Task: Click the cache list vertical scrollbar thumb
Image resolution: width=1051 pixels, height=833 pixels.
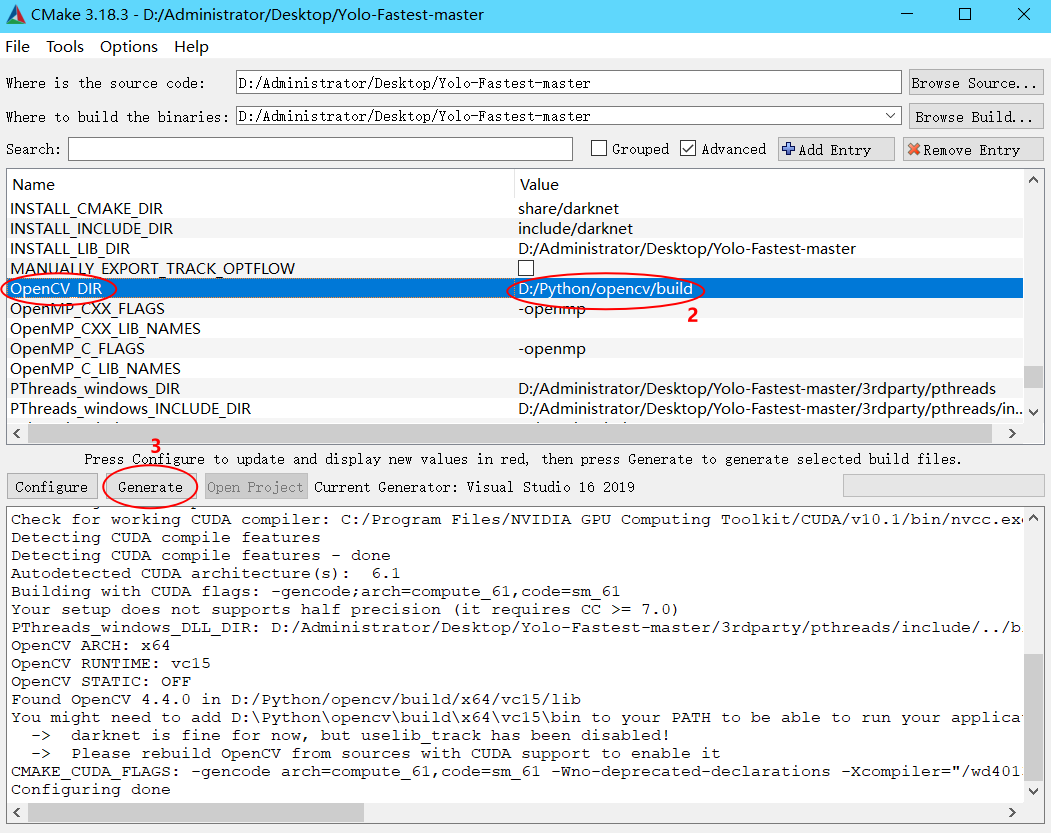Action: tap(1034, 376)
